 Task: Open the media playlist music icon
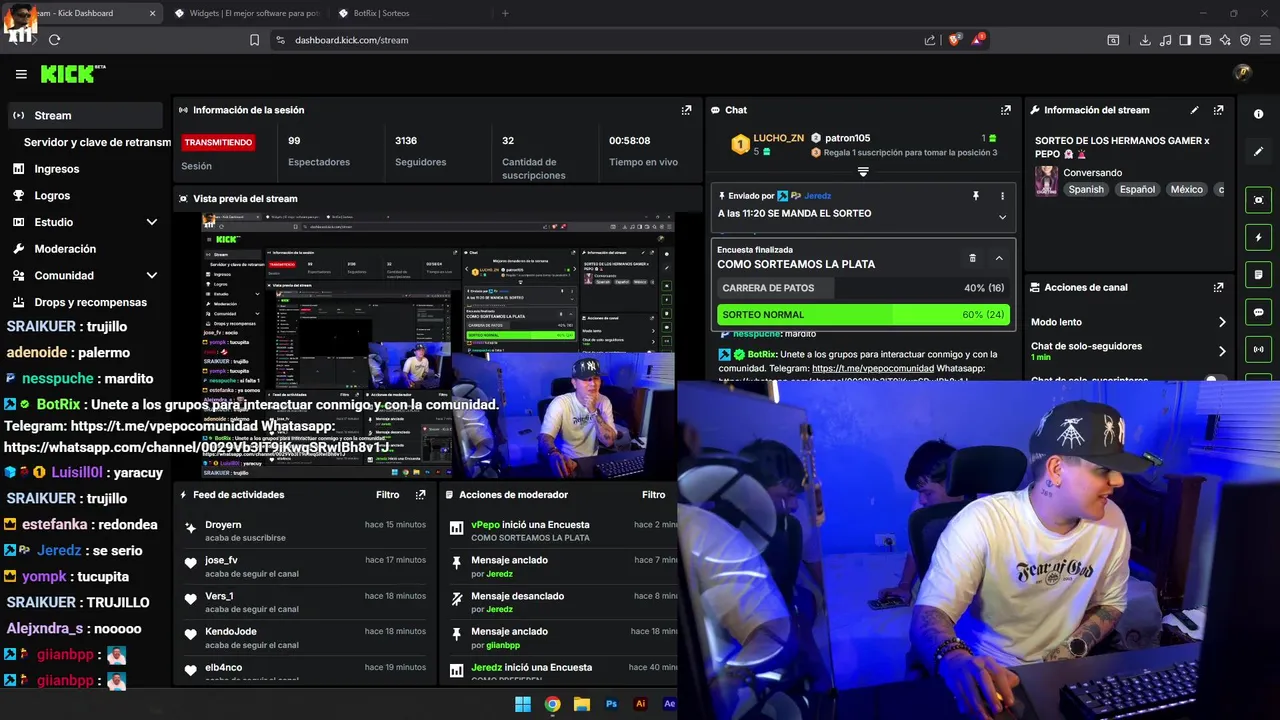(x=1165, y=40)
